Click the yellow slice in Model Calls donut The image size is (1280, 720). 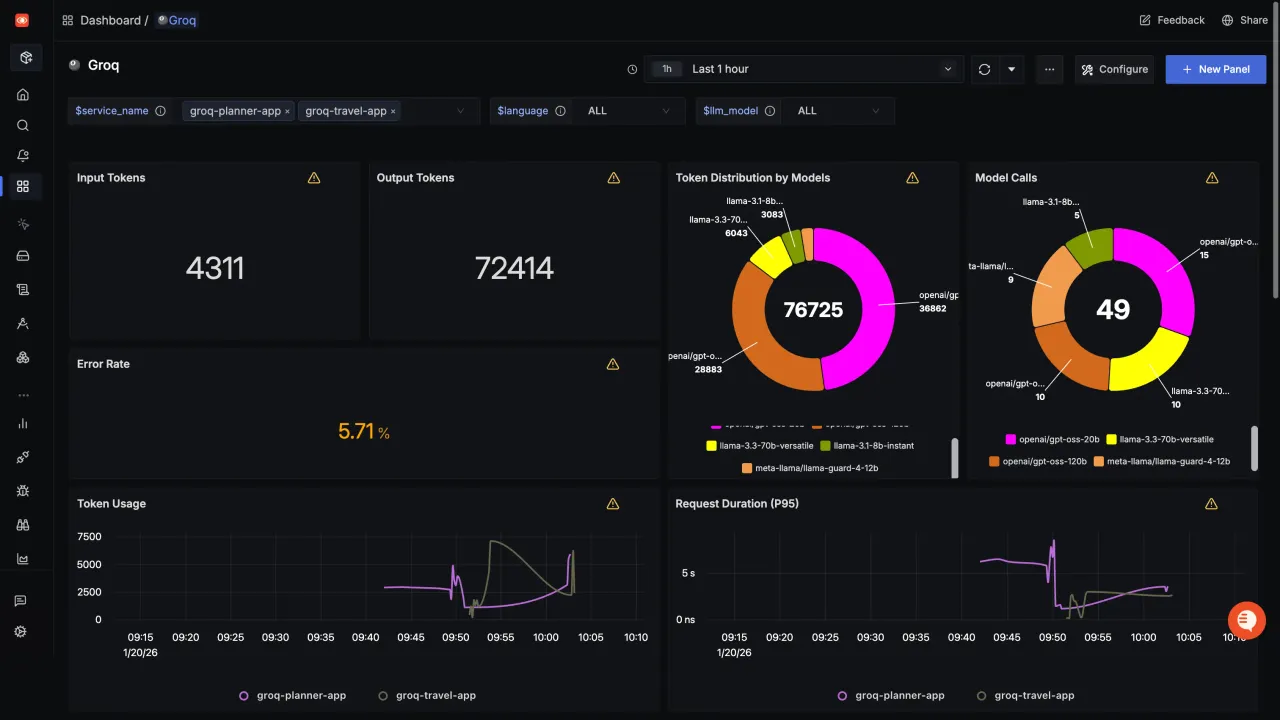[1150, 363]
